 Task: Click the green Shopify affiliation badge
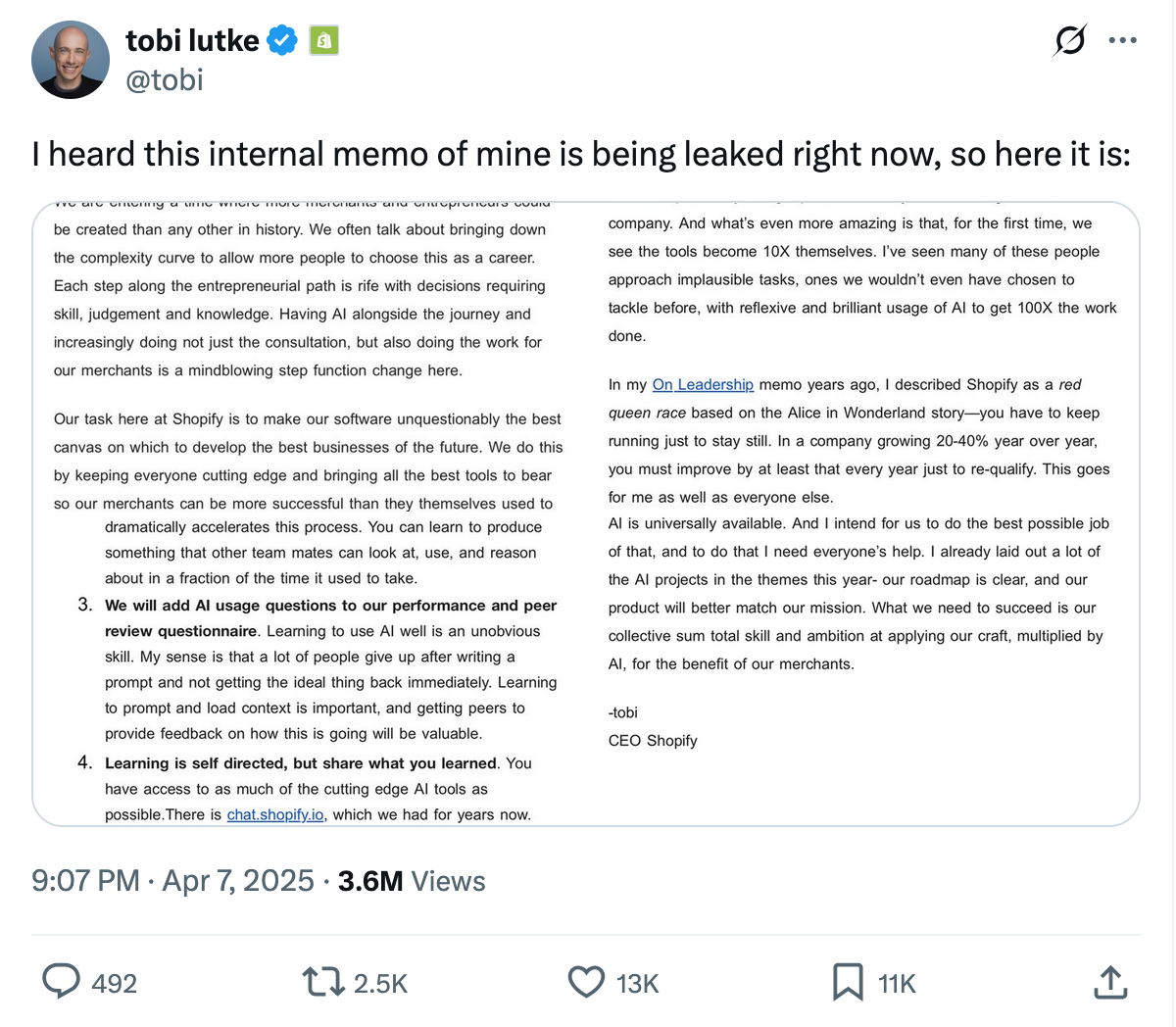(x=324, y=41)
